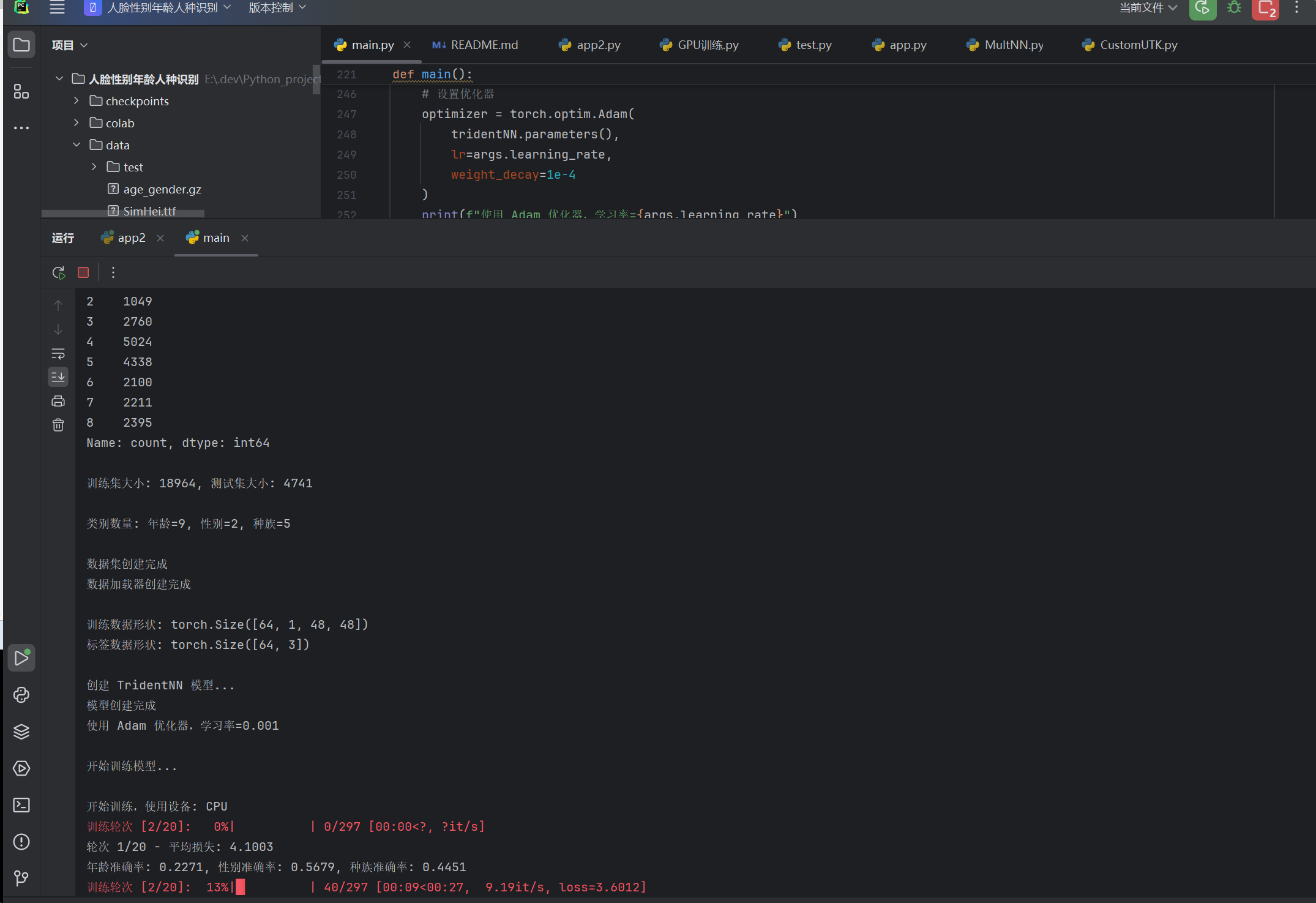This screenshot has width=1316, height=903.
Task: Open the Python Packages layers icon
Action: [21, 732]
